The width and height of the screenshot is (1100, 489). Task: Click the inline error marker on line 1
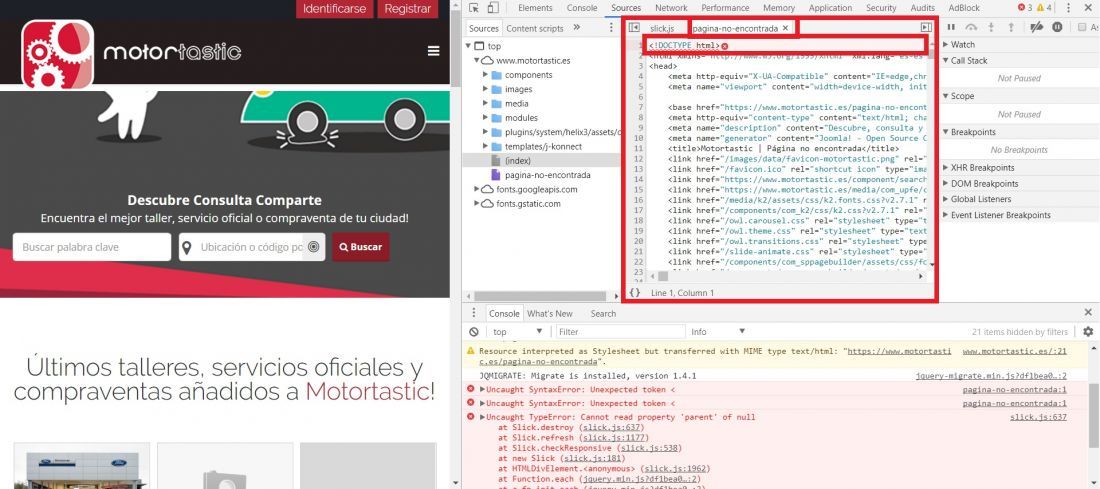725,46
